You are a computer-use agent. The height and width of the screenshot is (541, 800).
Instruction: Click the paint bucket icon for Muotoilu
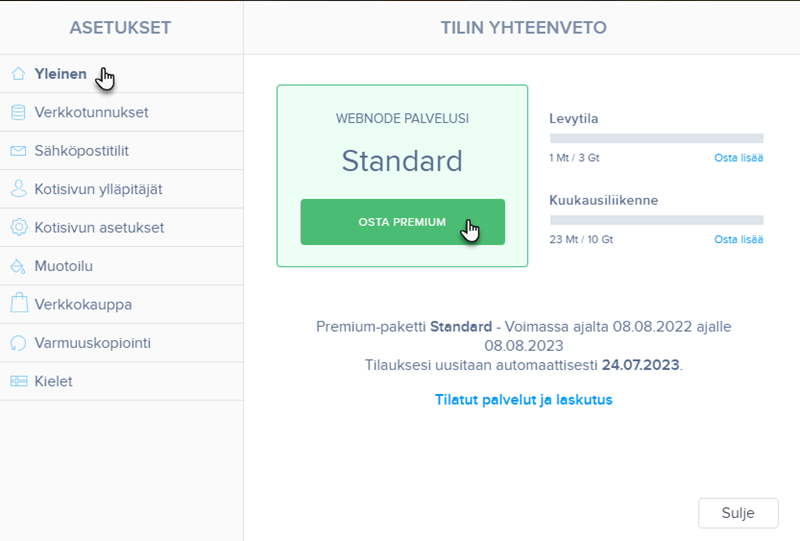[x=18, y=266]
